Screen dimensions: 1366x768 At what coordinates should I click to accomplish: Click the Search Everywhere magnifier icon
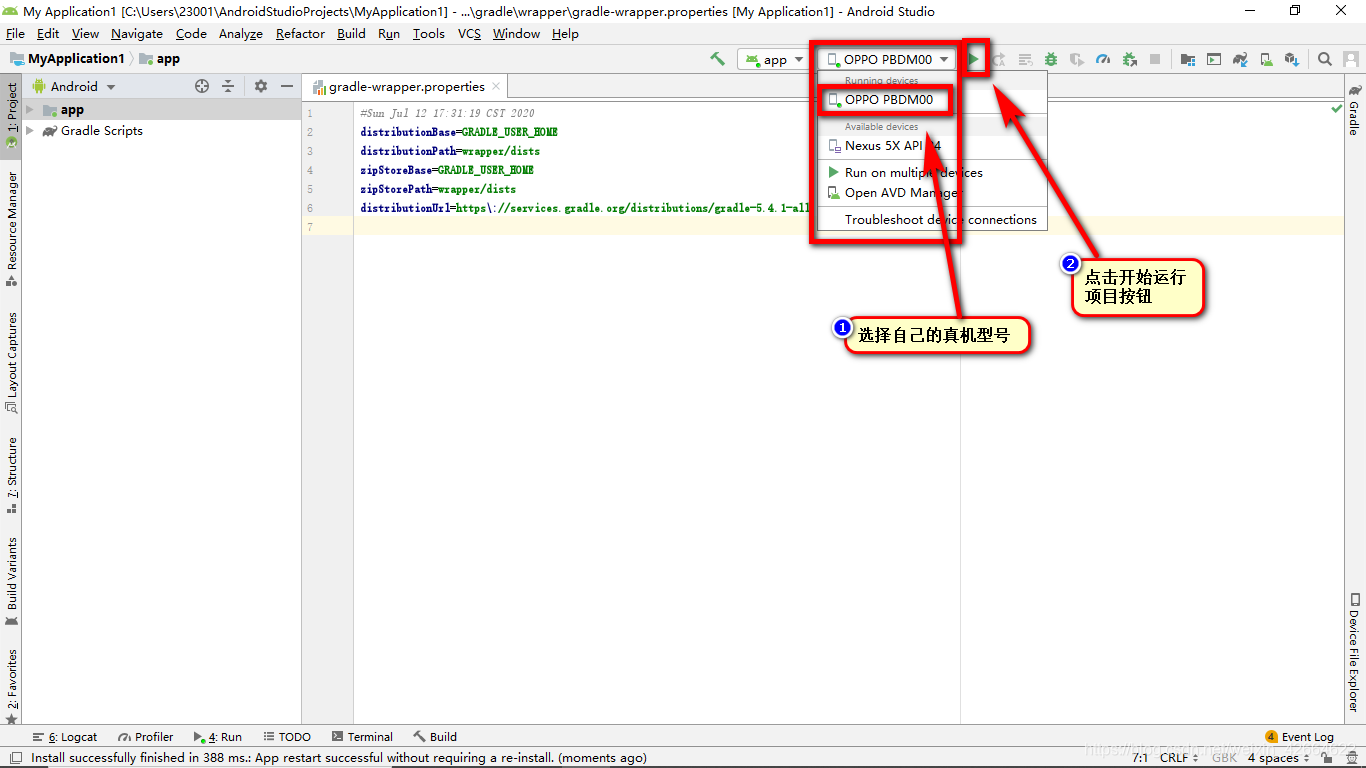tap(1325, 59)
